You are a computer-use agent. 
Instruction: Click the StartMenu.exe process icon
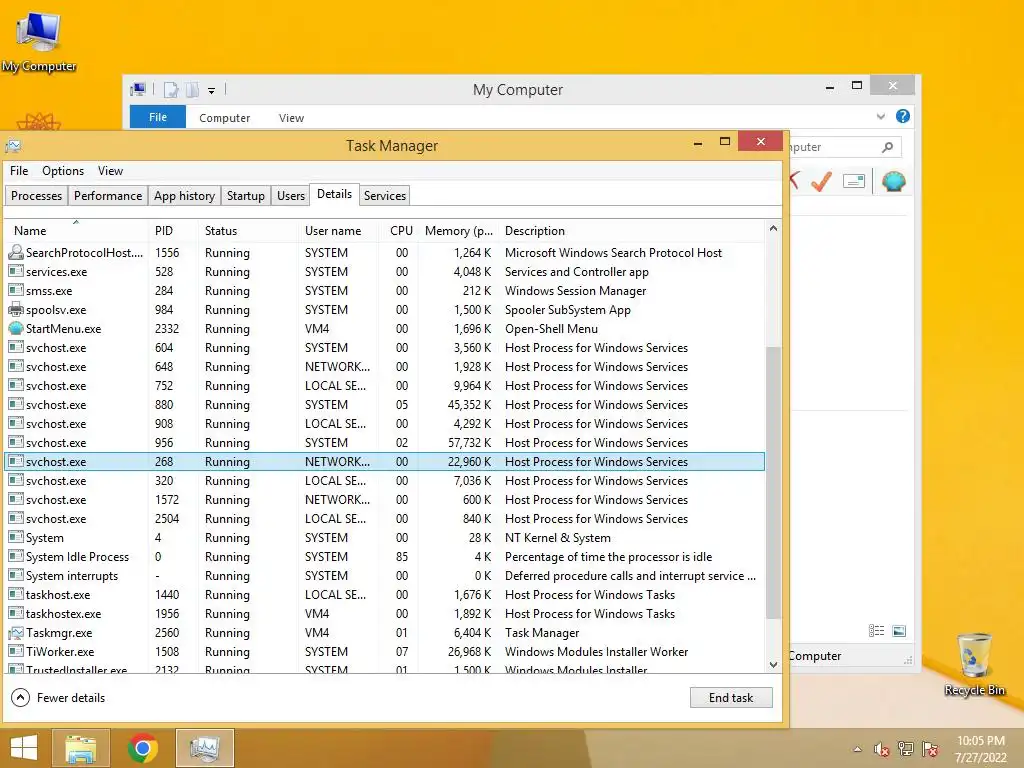[x=16, y=328]
